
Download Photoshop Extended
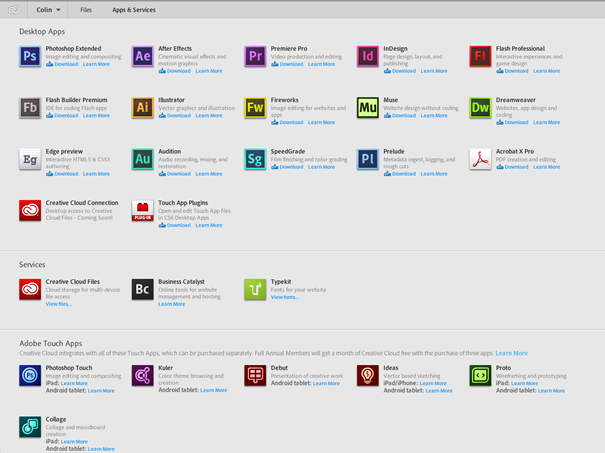[62, 64]
